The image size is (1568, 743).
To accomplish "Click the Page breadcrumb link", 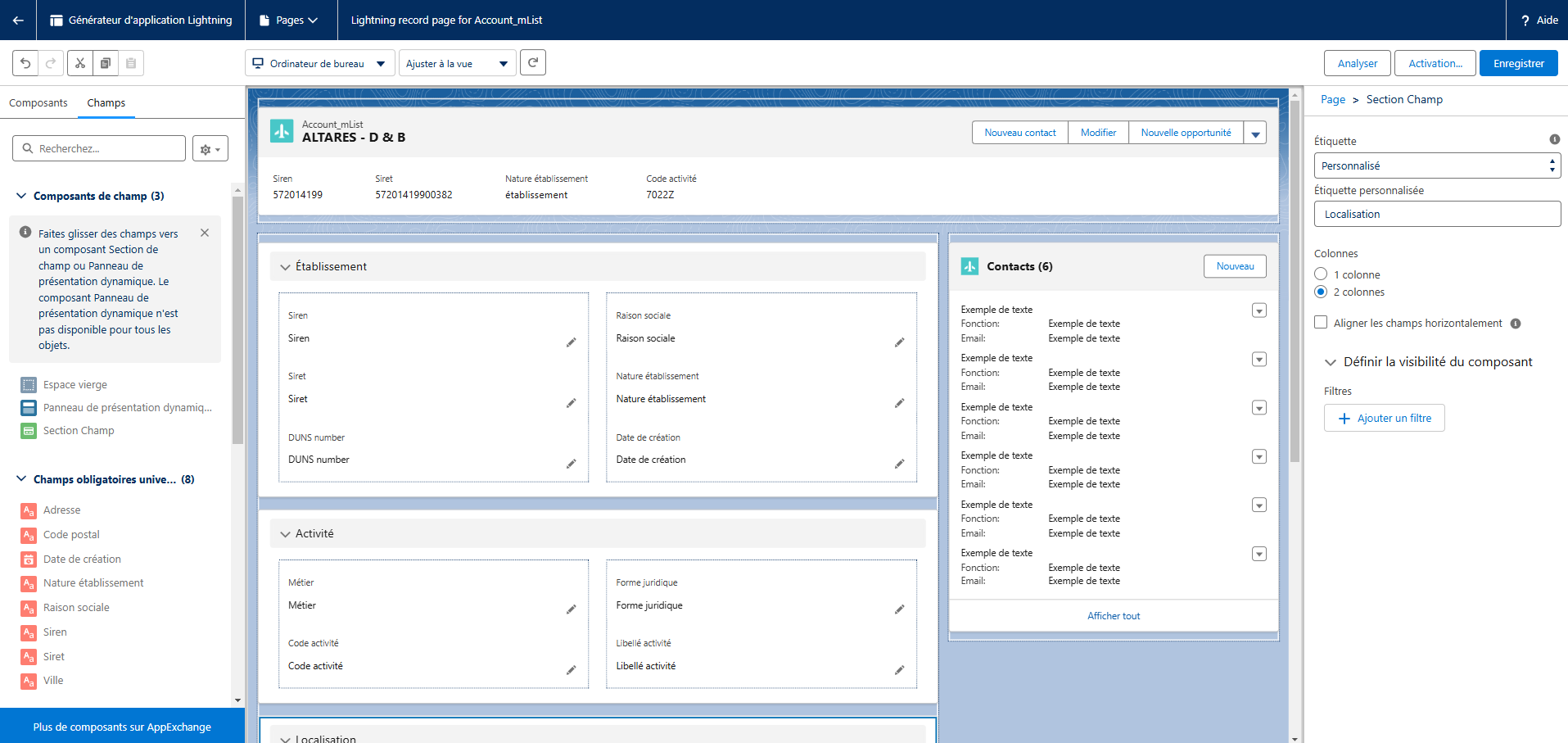I will click(1333, 99).
